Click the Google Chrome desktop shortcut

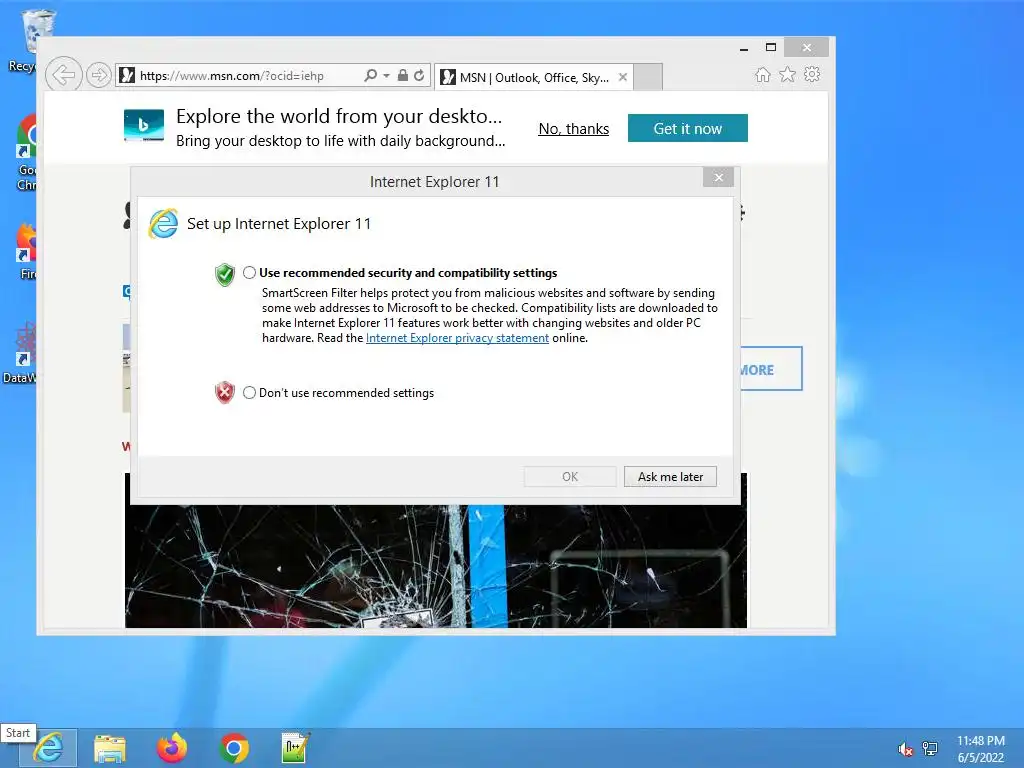(x=26, y=152)
